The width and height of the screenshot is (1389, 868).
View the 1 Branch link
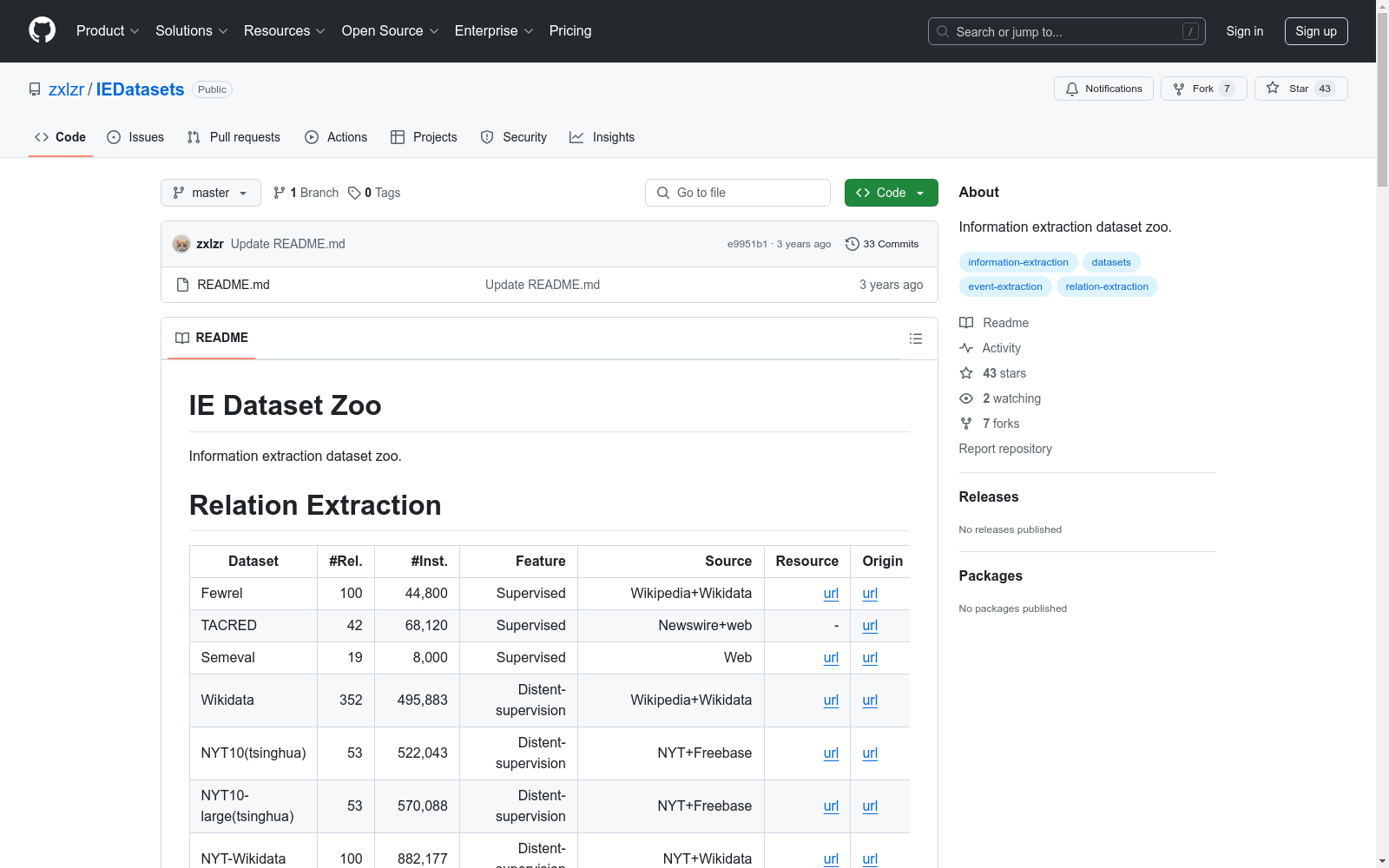[x=306, y=193]
